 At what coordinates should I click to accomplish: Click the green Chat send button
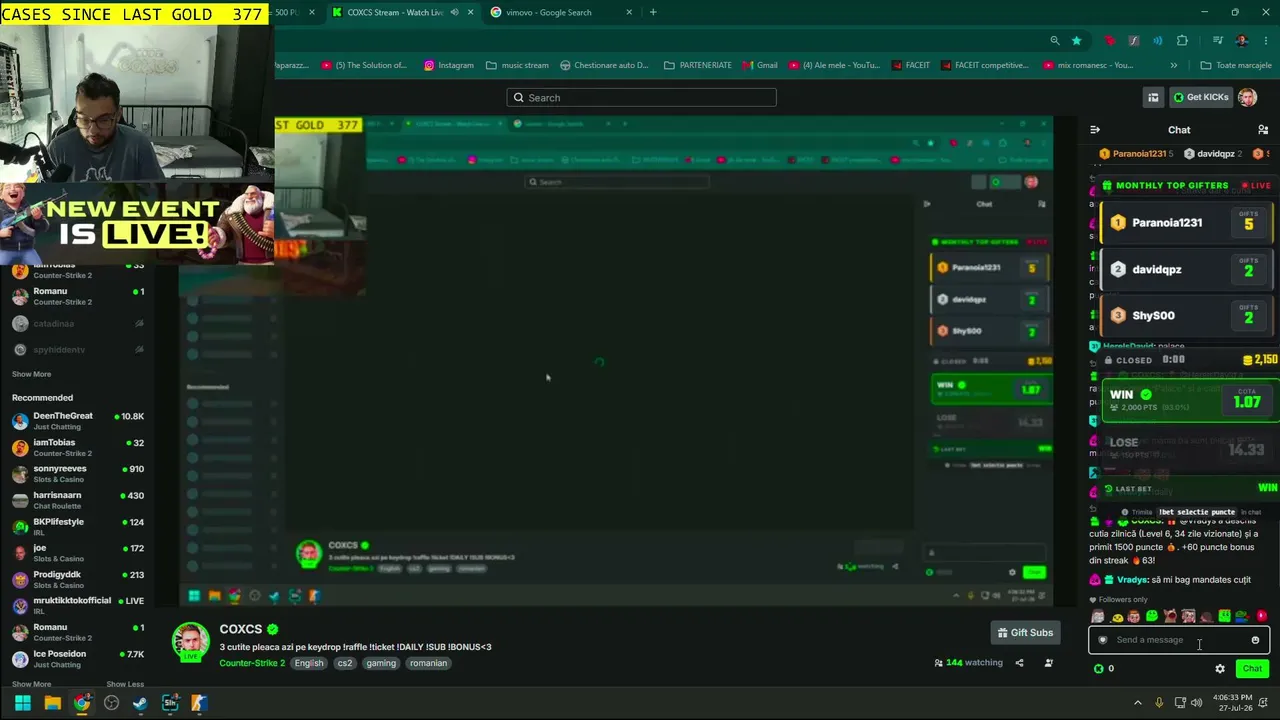[1252, 668]
